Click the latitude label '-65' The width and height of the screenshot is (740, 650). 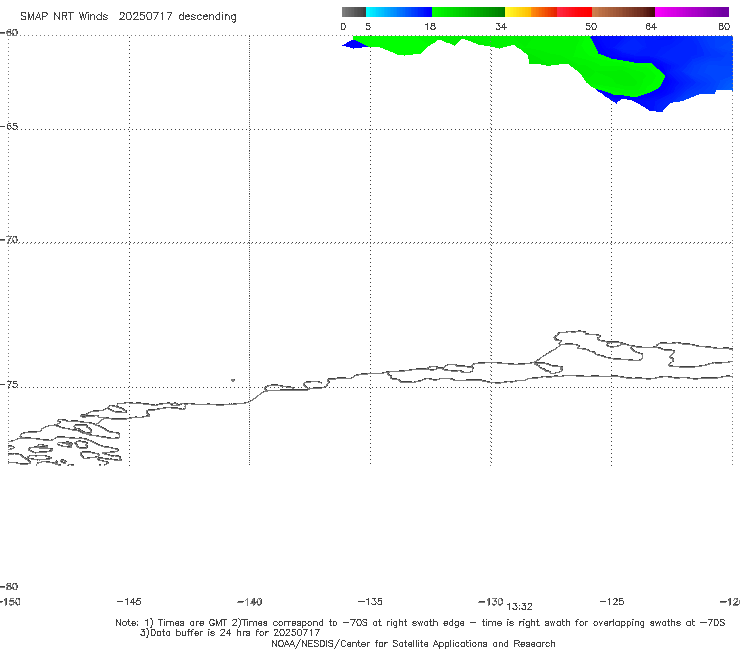click(x=9, y=127)
